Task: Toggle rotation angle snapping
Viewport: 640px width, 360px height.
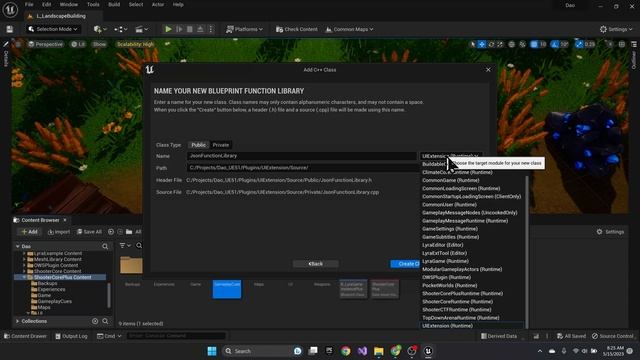Action: [x=555, y=44]
